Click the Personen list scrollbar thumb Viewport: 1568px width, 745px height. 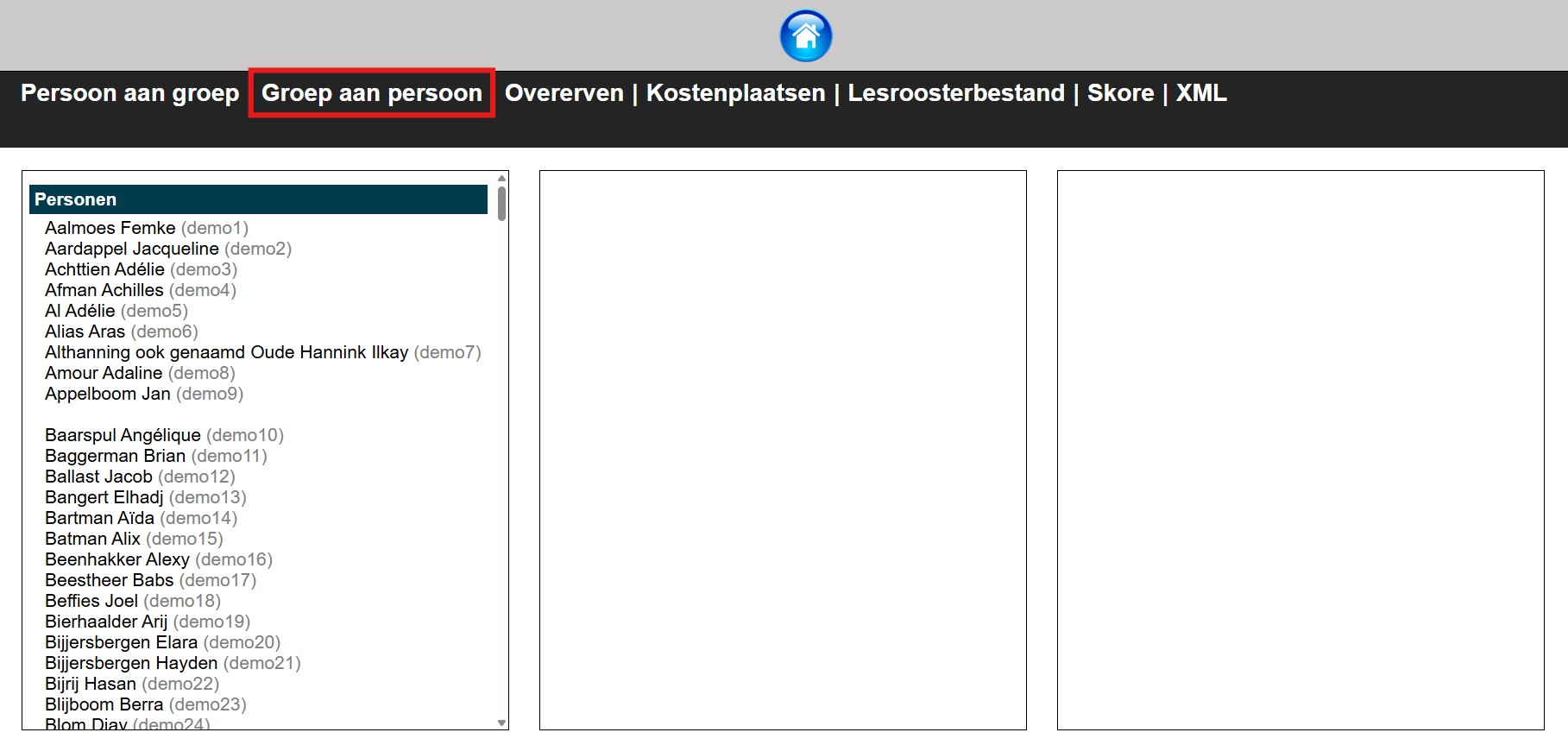pos(501,203)
